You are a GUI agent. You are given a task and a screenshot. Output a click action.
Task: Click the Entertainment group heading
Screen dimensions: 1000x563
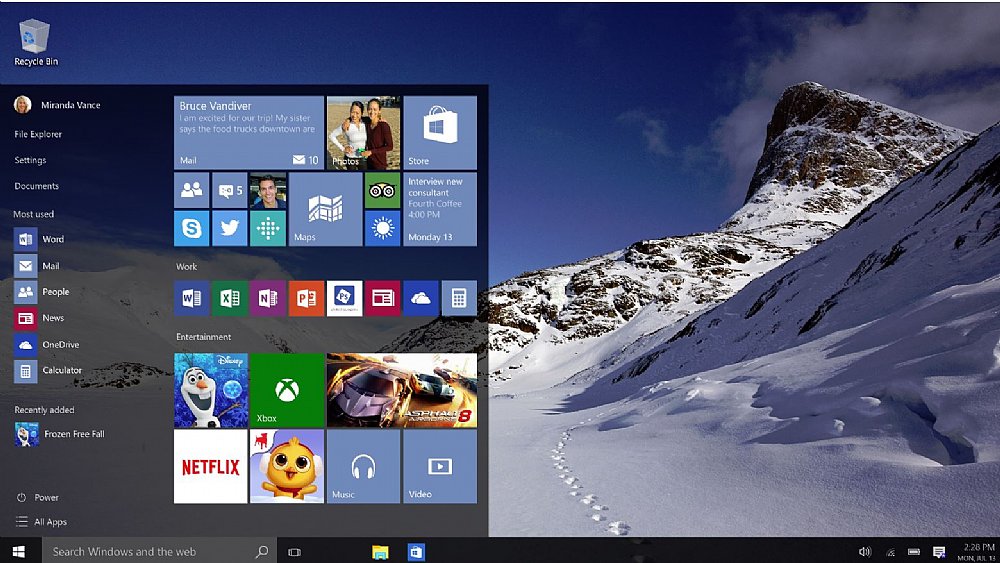coord(204,337)
